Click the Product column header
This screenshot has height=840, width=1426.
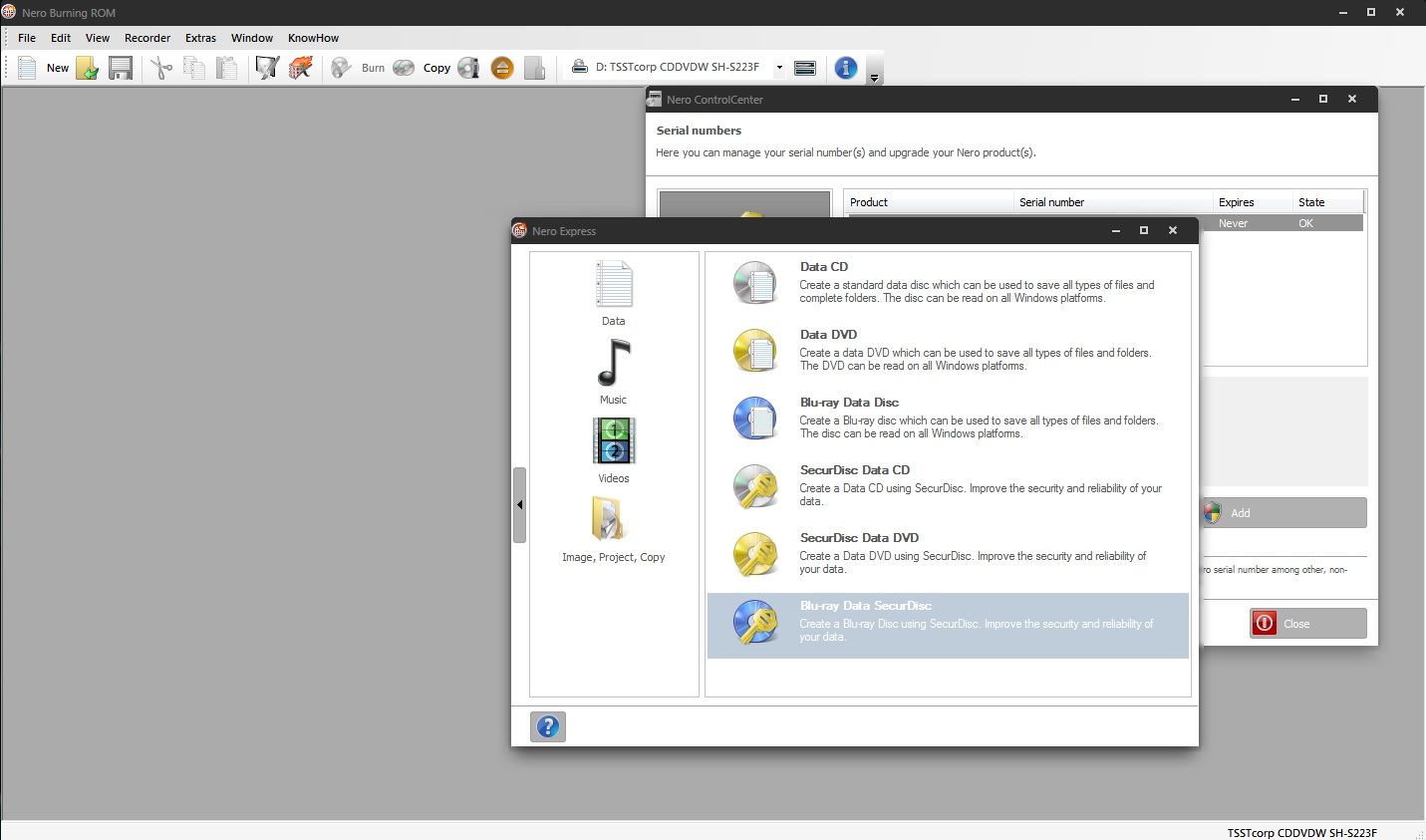pos(929,202)
